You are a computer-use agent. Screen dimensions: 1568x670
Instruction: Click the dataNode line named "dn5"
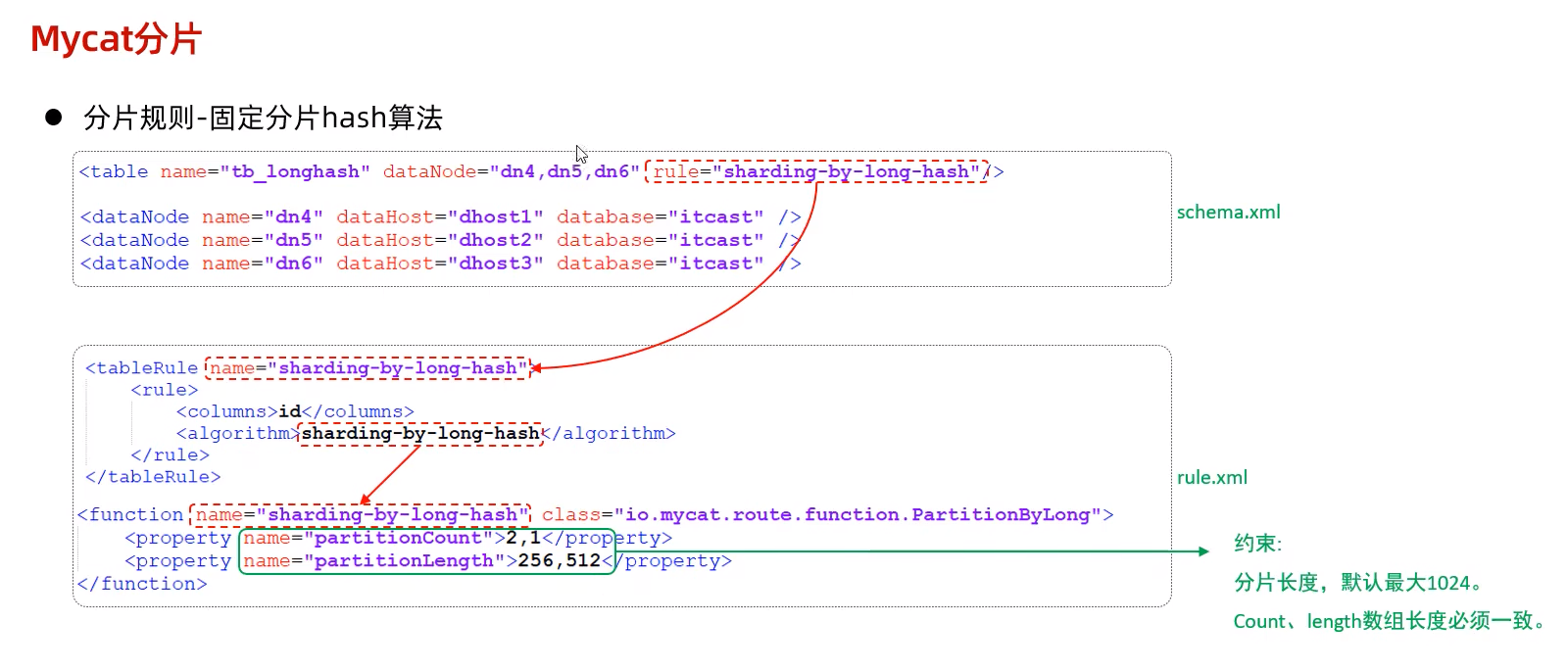(440, 240)
